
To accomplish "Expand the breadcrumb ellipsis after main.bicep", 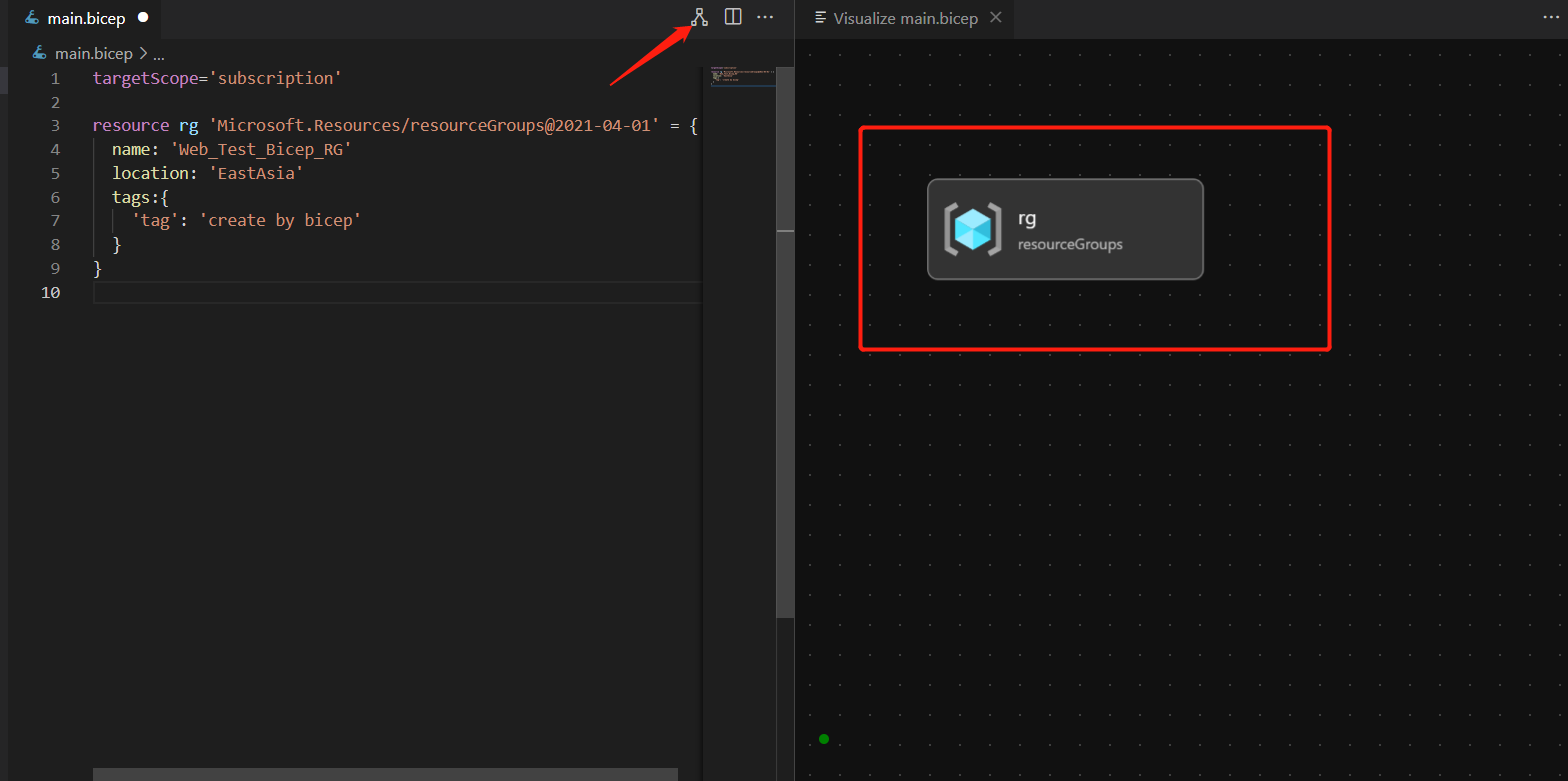I will (158, 54).
